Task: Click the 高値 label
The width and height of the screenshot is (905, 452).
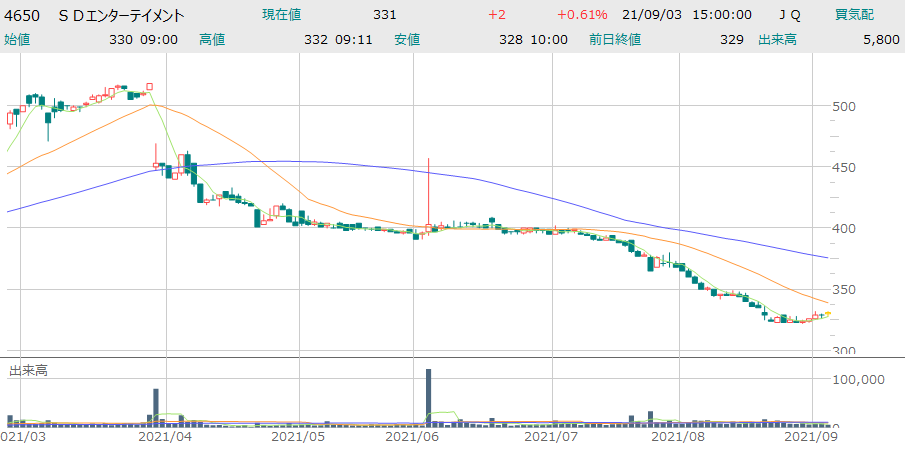Action: 212,39
